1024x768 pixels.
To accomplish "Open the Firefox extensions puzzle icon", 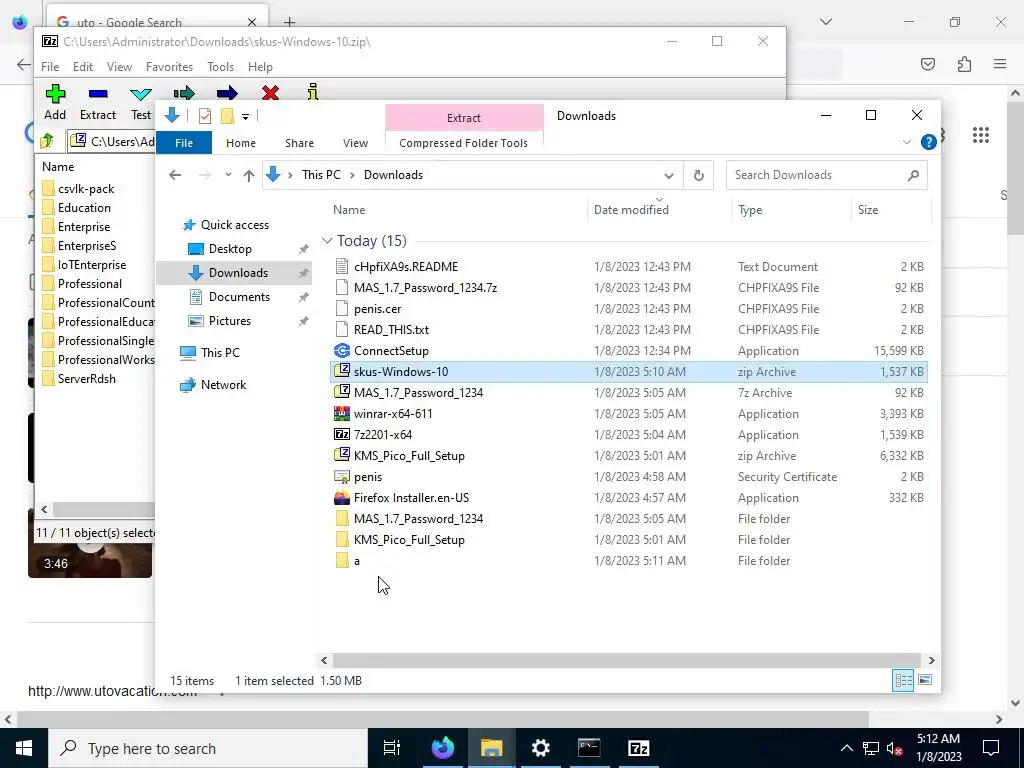I will coord(964,64).
